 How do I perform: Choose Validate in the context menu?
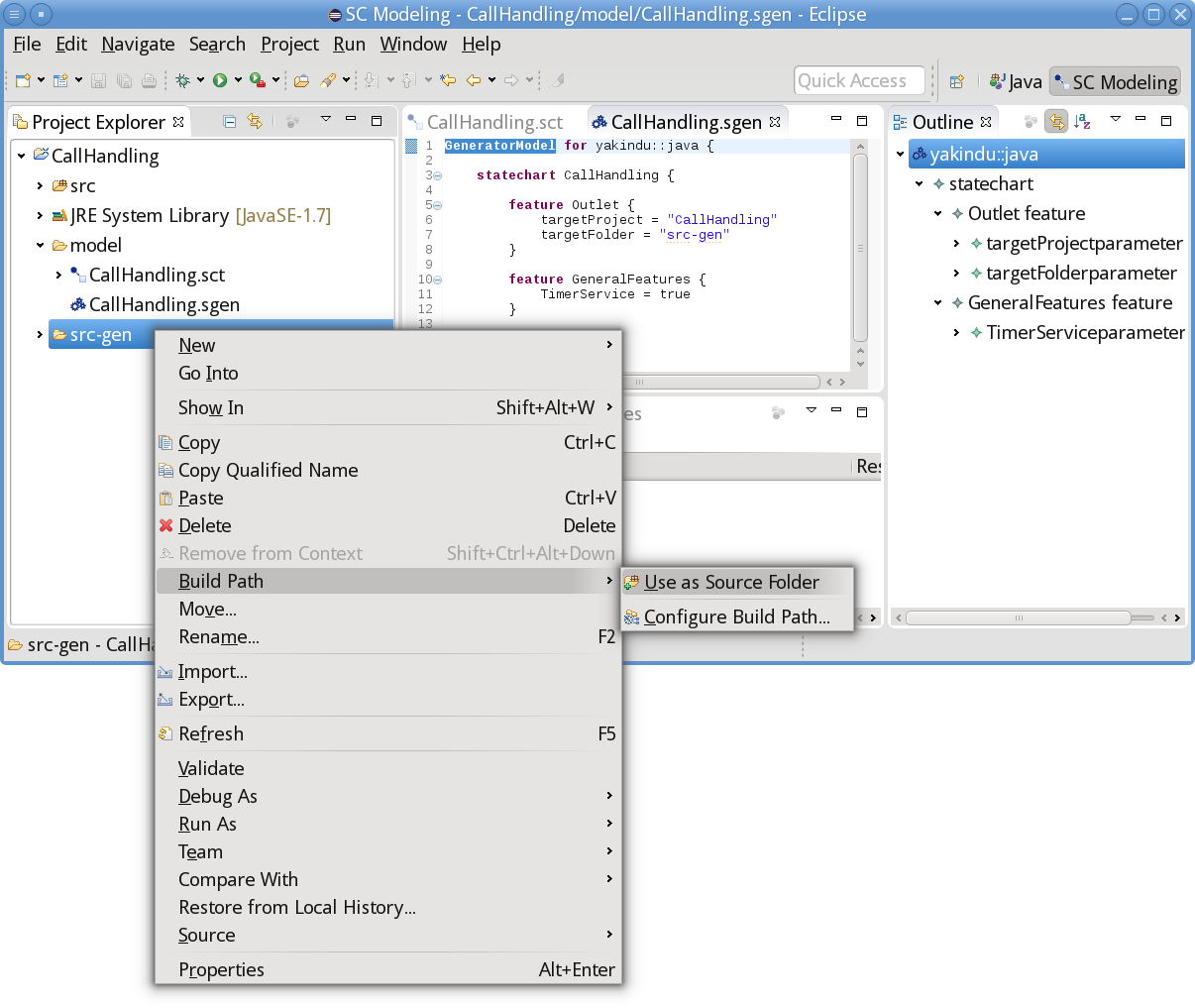click(388, 768)
